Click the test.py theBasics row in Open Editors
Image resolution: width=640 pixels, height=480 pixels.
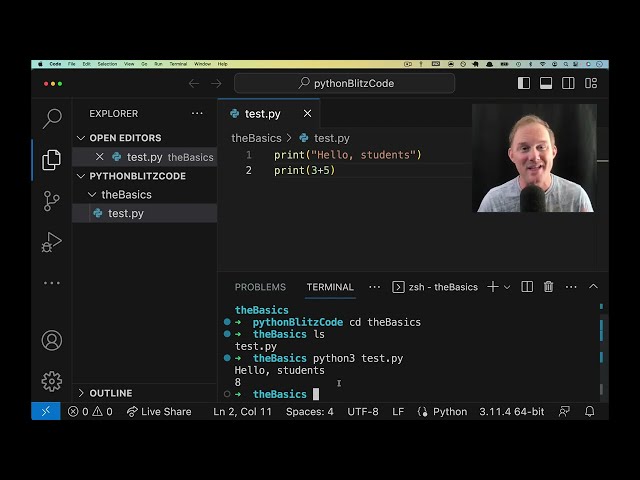pyautogui.click(x=144, y=157)
